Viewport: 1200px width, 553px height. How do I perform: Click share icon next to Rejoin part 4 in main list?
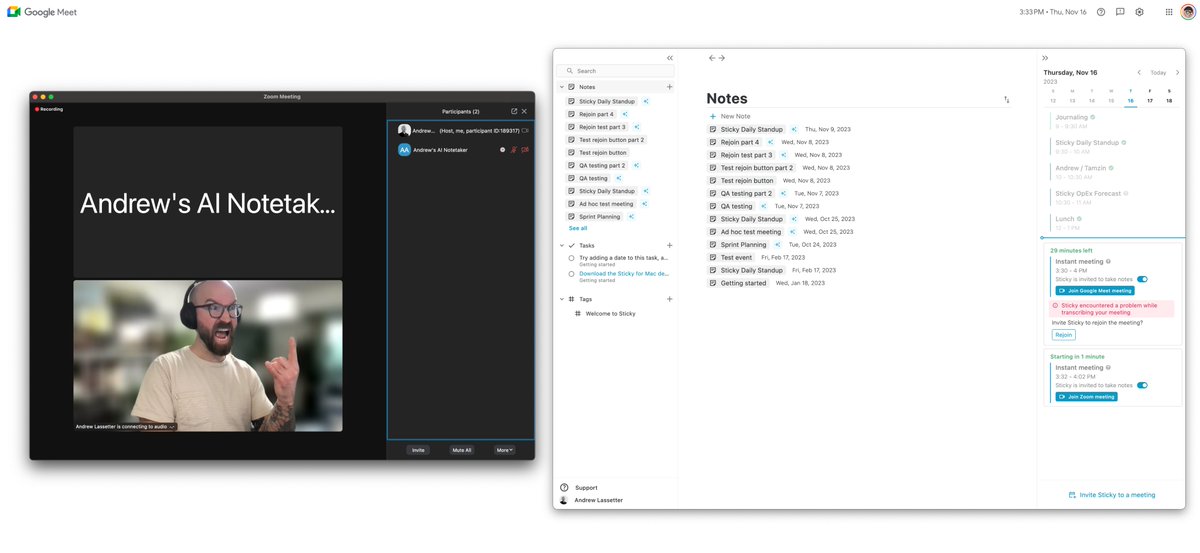[x=770, y=142]
